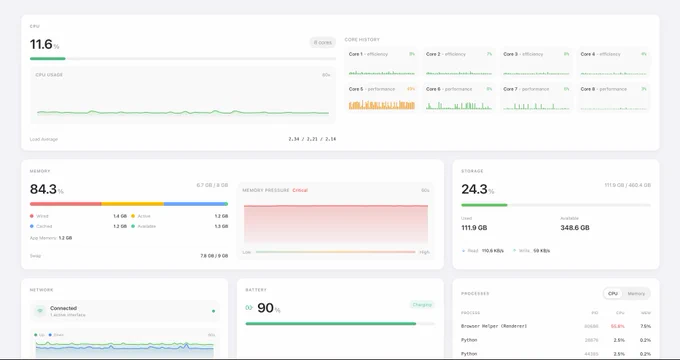Open the Core 5 performance history tile

[382, 98]
